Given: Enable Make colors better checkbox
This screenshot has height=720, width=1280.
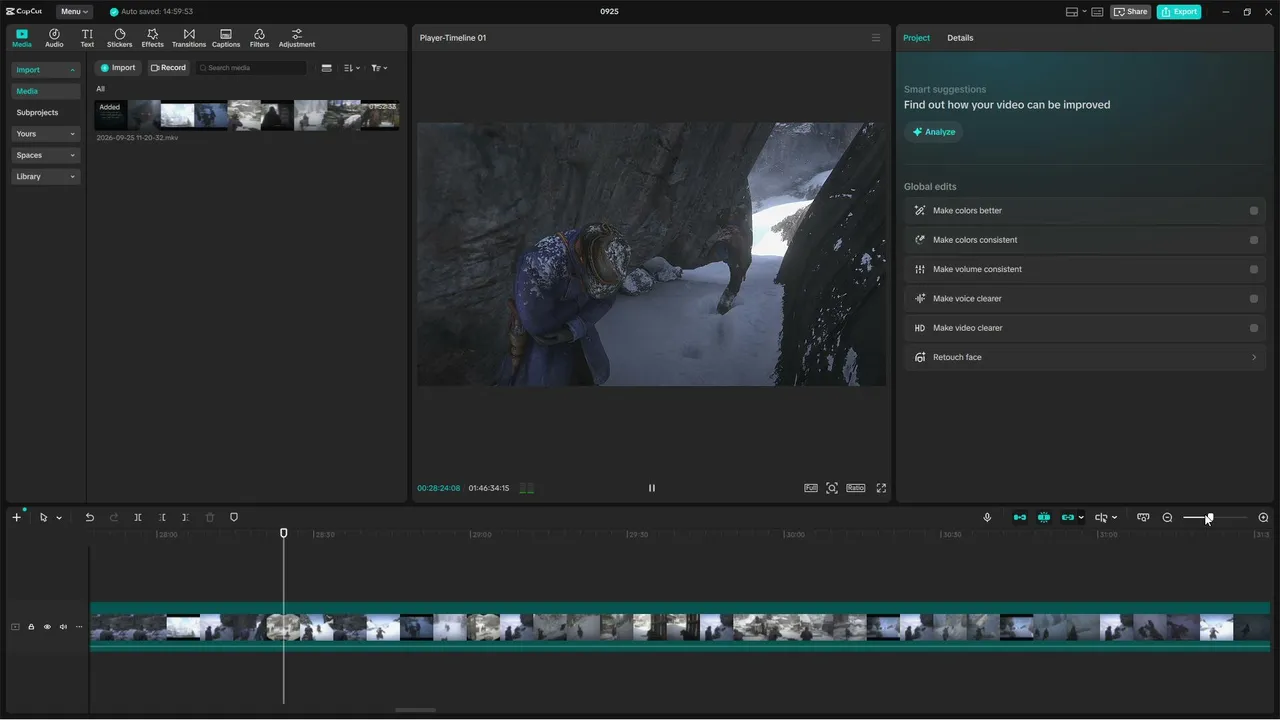Looking at the screenshot, I should pyautogui.click(x=1253, y=211).
